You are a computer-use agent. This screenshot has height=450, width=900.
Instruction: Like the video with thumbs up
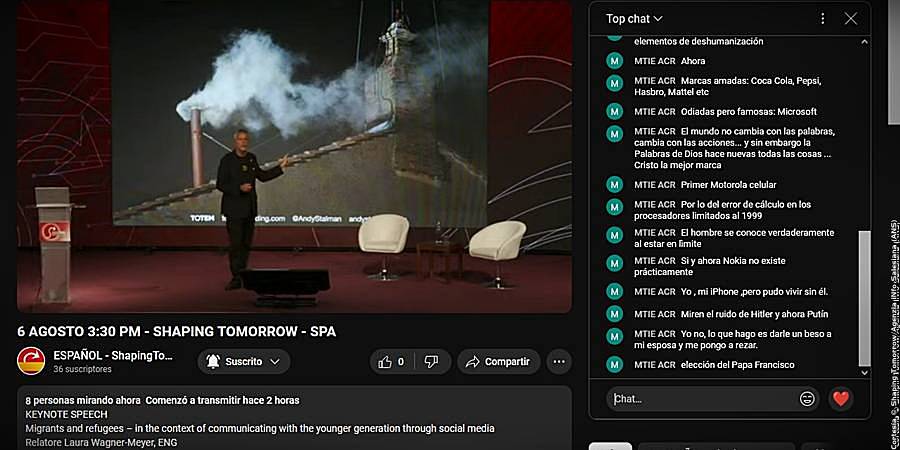pyautogui.click(x=392, y=362)
